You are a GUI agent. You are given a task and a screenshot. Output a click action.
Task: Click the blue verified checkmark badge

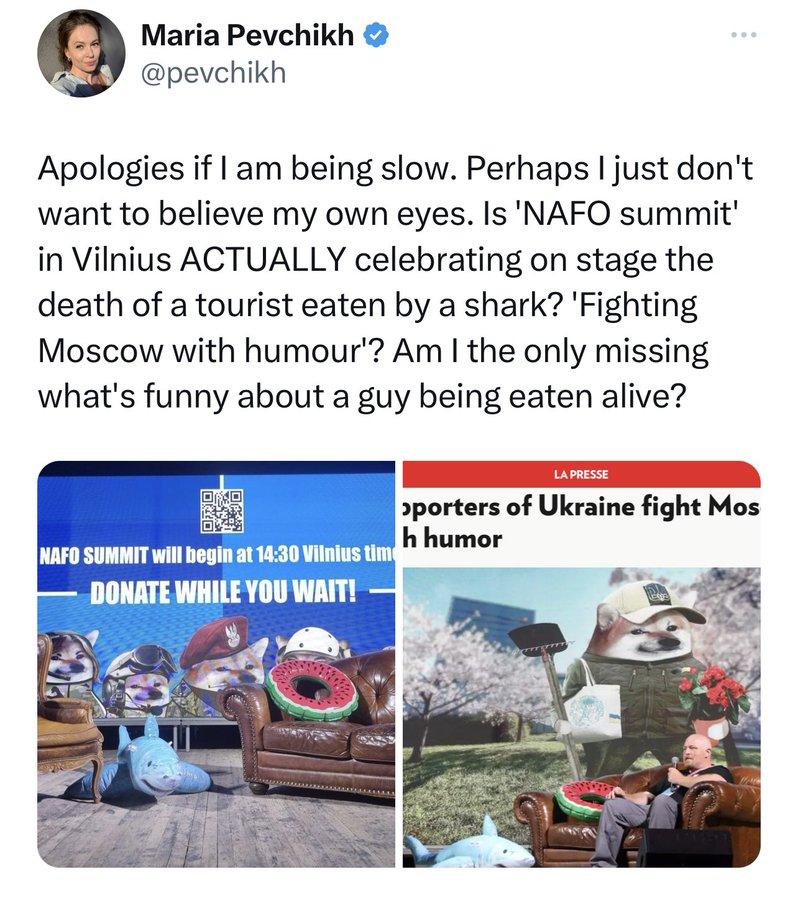[376, 36]
